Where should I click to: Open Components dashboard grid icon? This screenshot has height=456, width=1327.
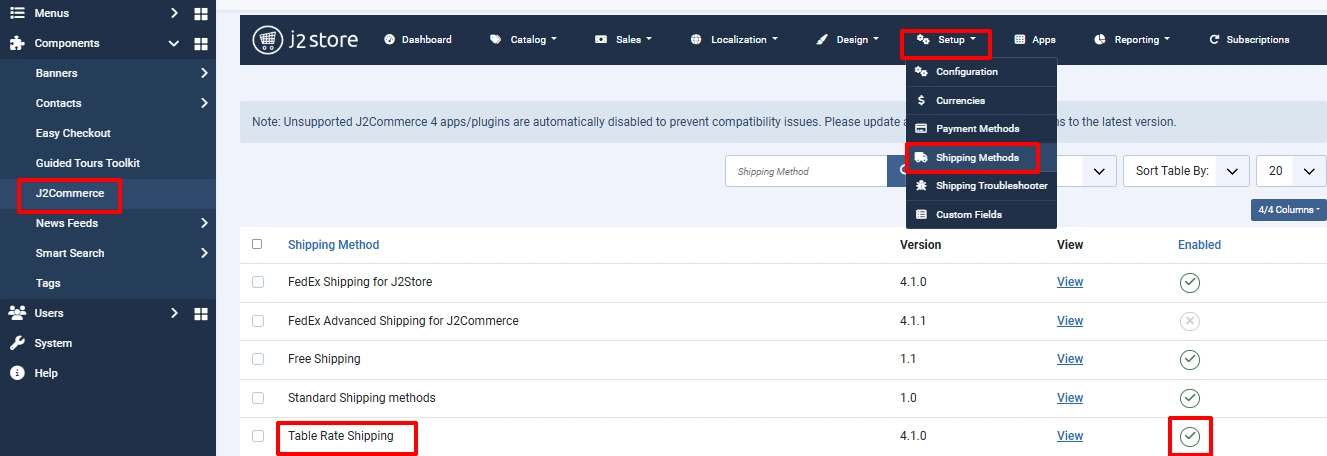click(x=201, y=44)
